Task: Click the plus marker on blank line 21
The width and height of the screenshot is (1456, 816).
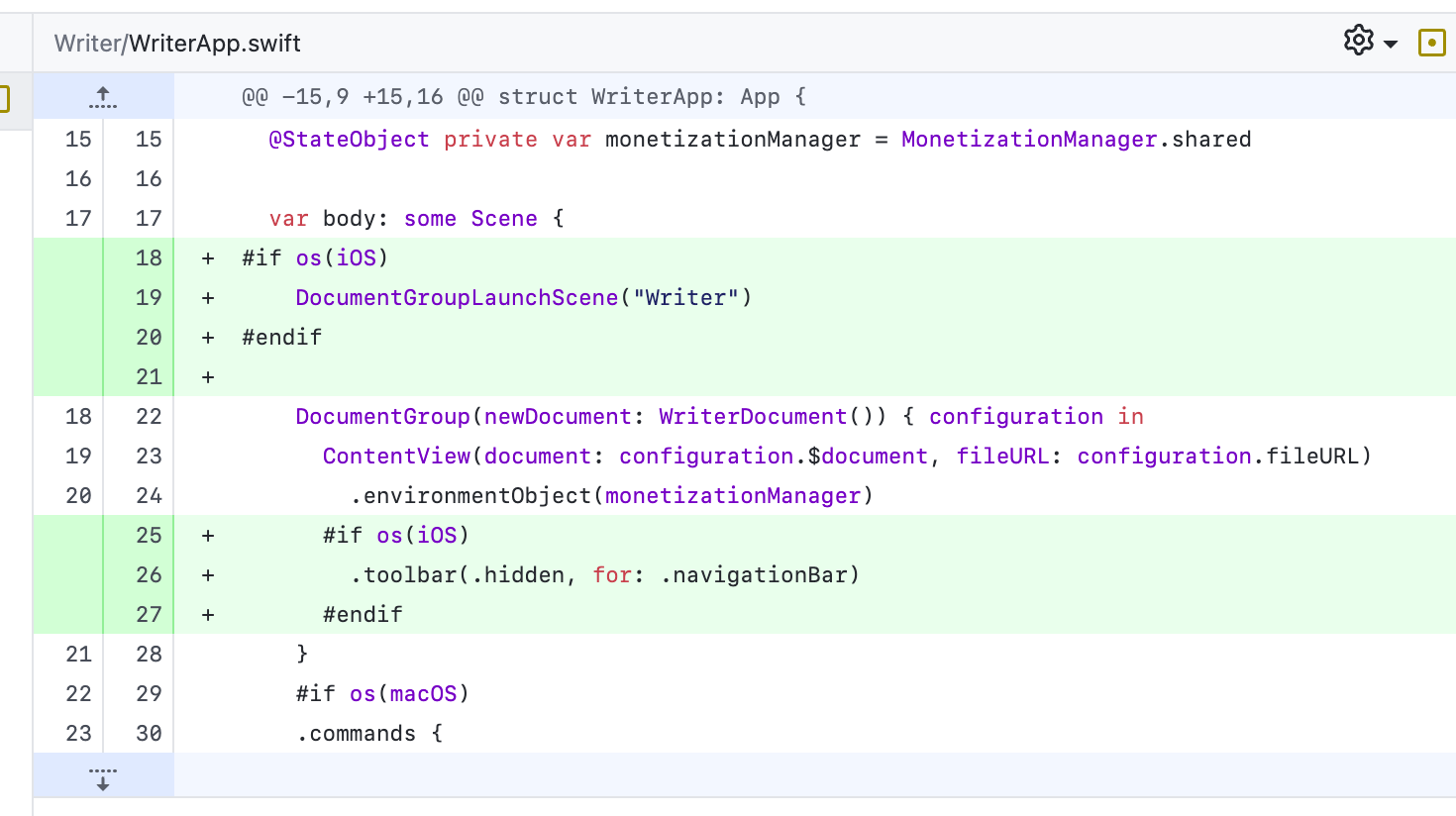Action: (x=208, y=377)
